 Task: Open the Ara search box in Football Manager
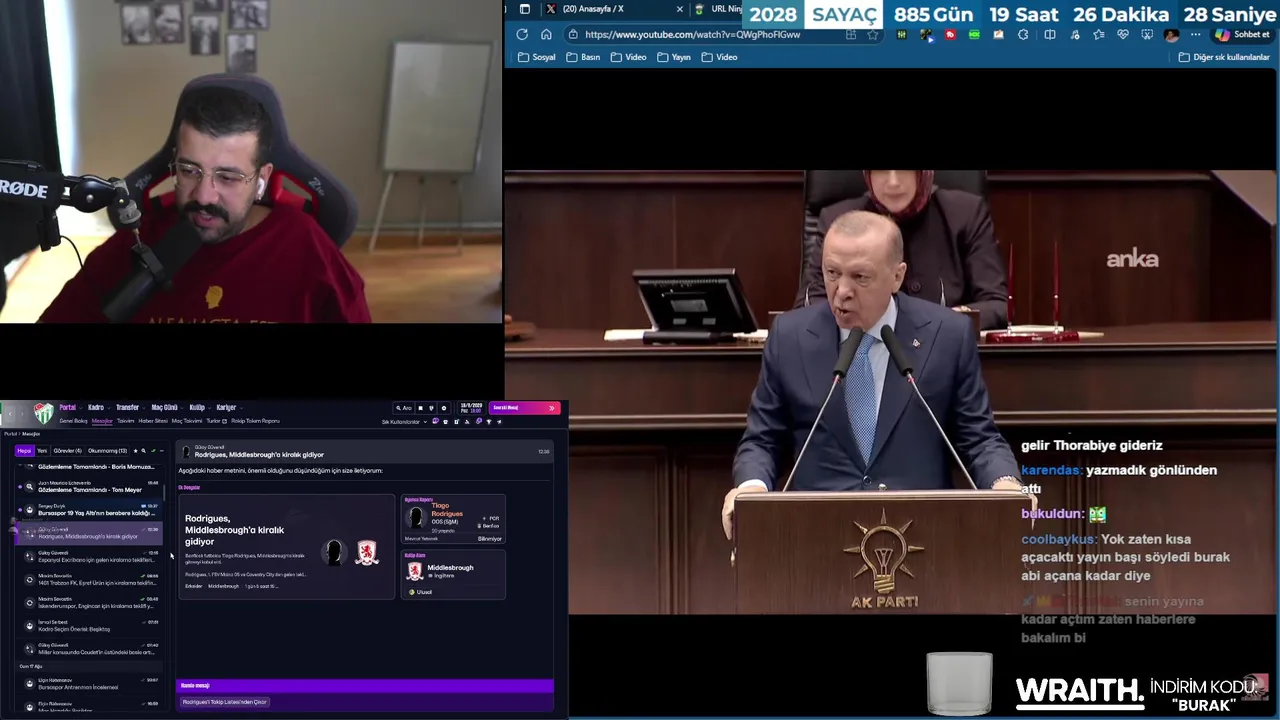click(x=404, y=408)
